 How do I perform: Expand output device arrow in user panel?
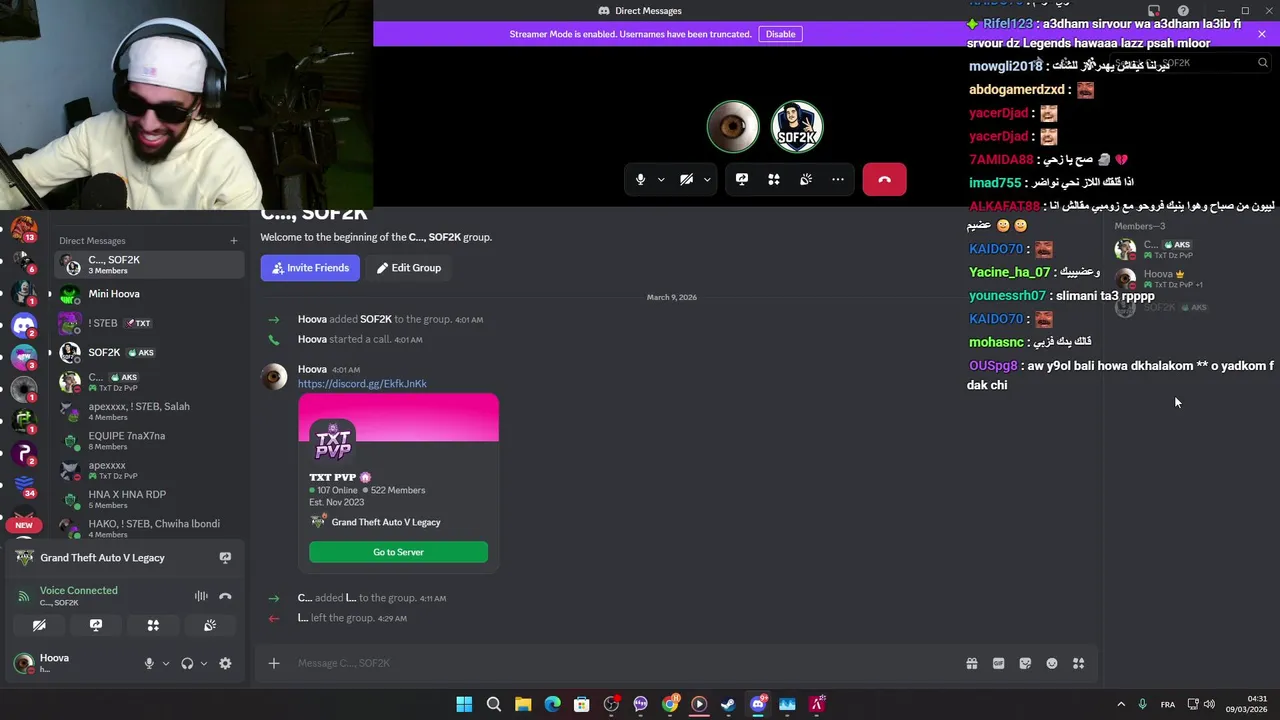tap(204, 664)
